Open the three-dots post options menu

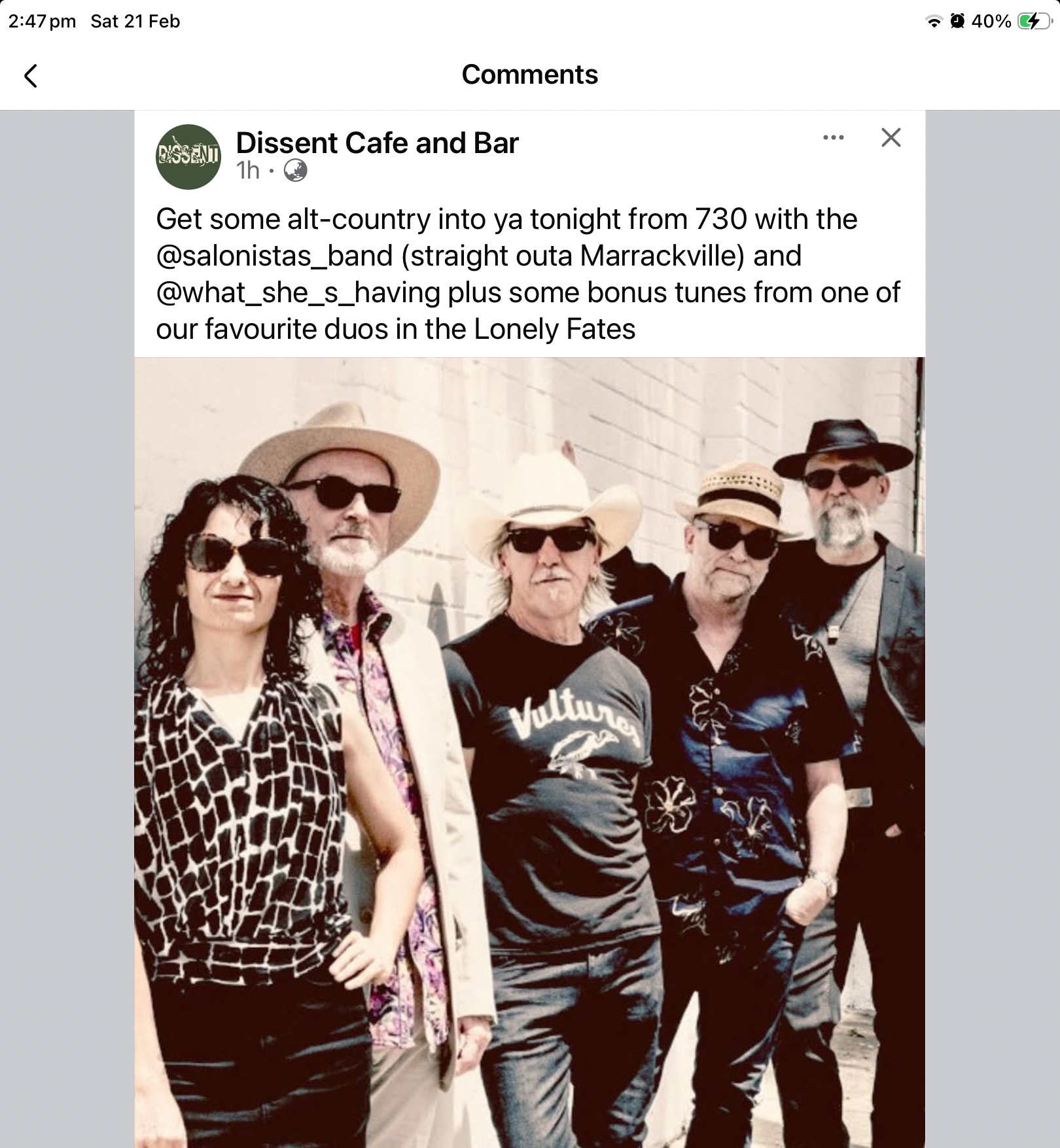click(x=833, y=137)
